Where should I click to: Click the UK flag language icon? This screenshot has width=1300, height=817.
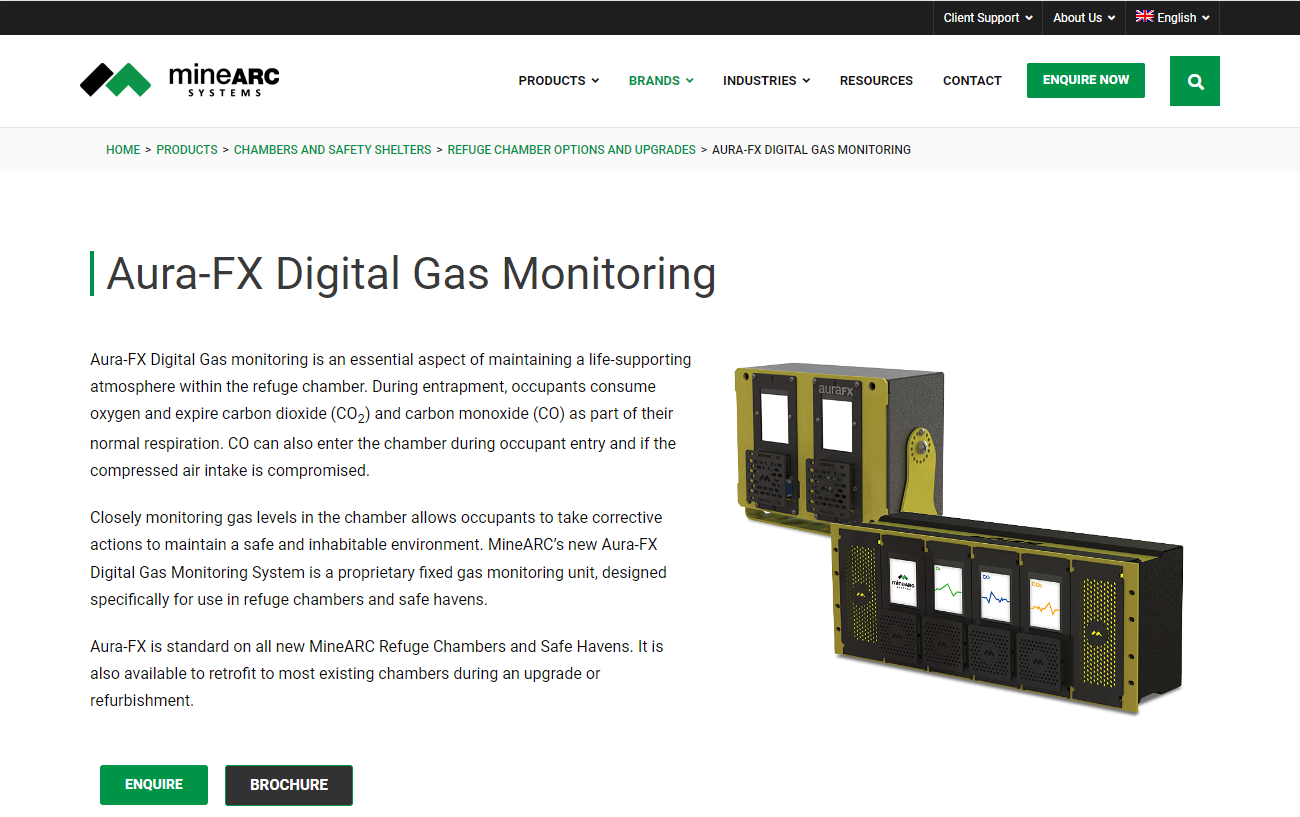1144,17
